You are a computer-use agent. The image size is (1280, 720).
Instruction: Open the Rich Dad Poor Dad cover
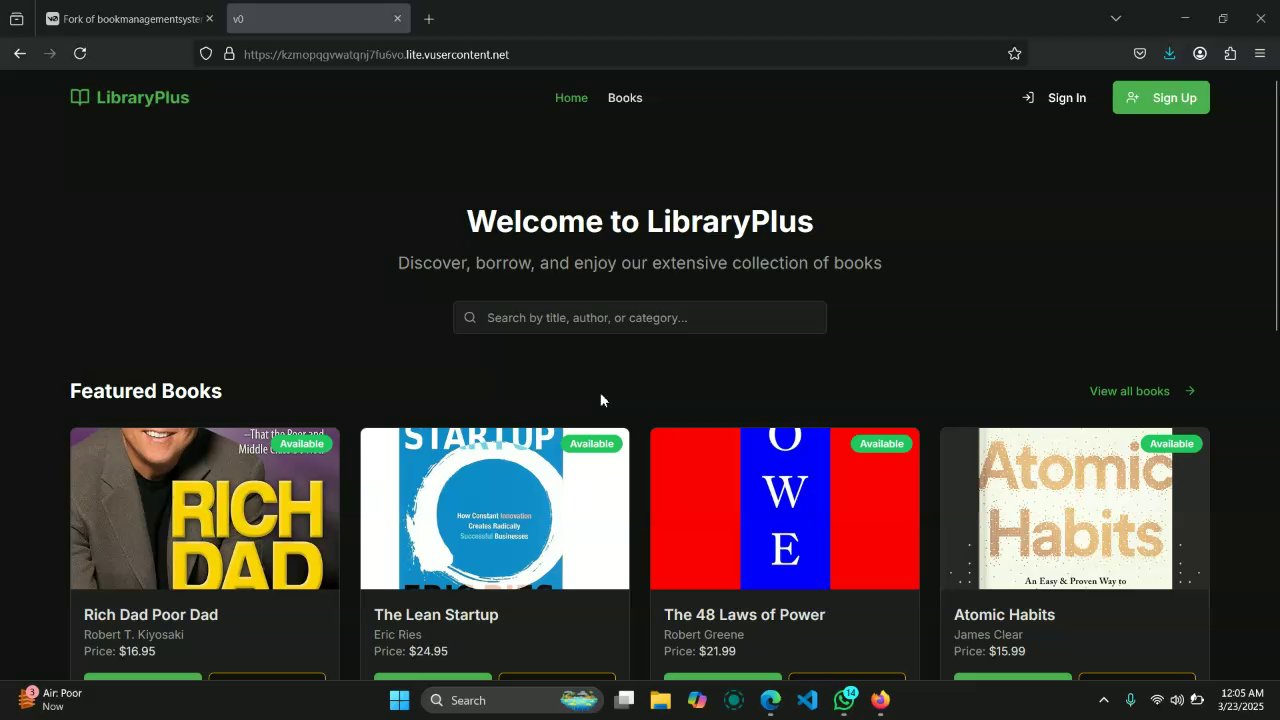click(x=205, y=509)
